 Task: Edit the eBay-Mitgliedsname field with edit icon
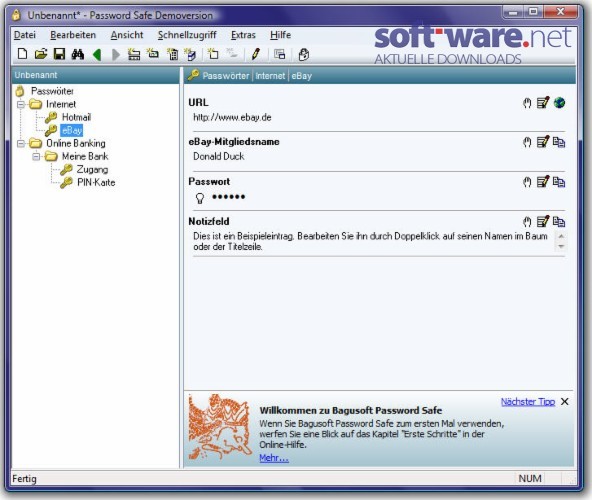click(x=543, y=142)
